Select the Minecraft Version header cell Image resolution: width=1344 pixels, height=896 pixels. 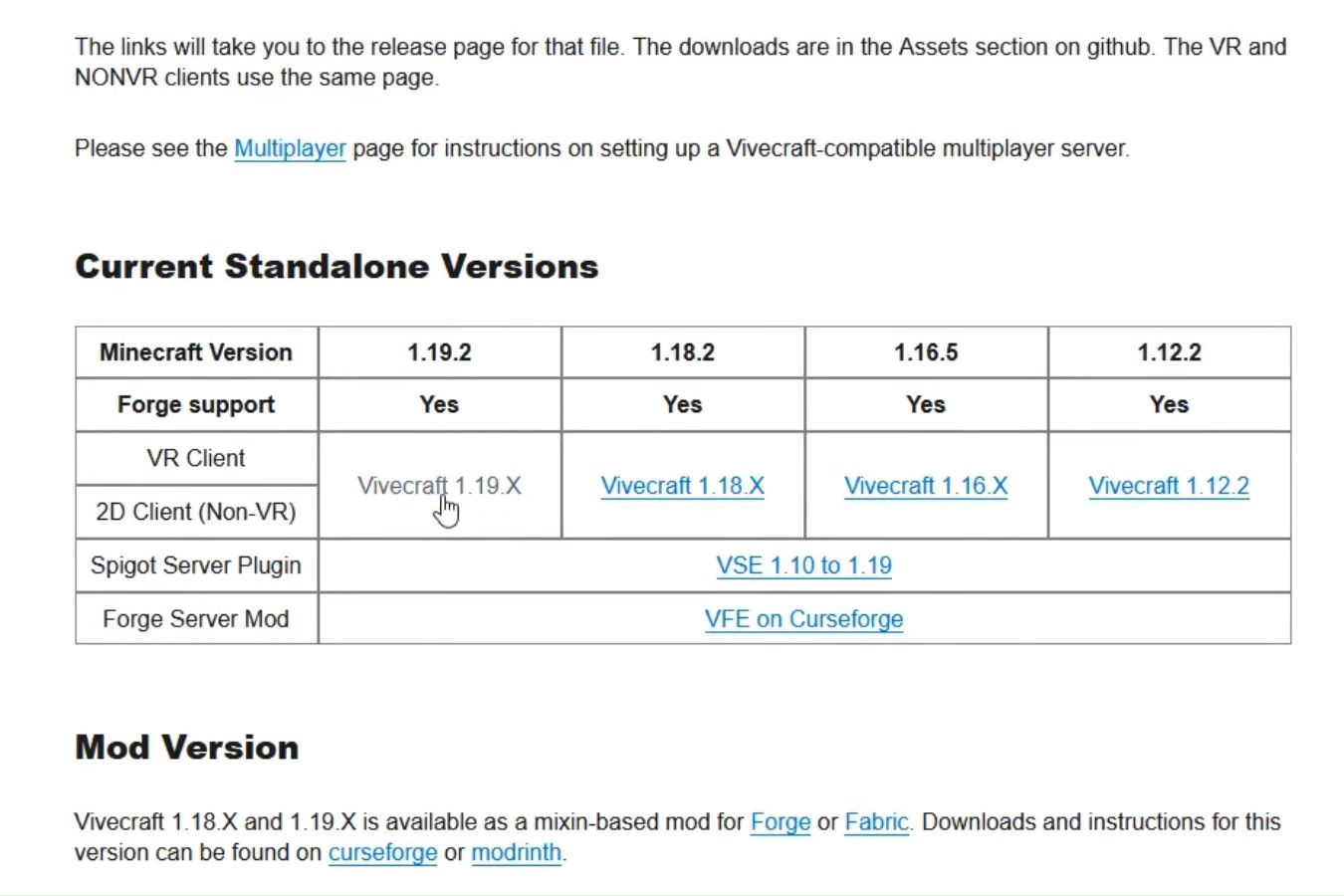(196, 352)
